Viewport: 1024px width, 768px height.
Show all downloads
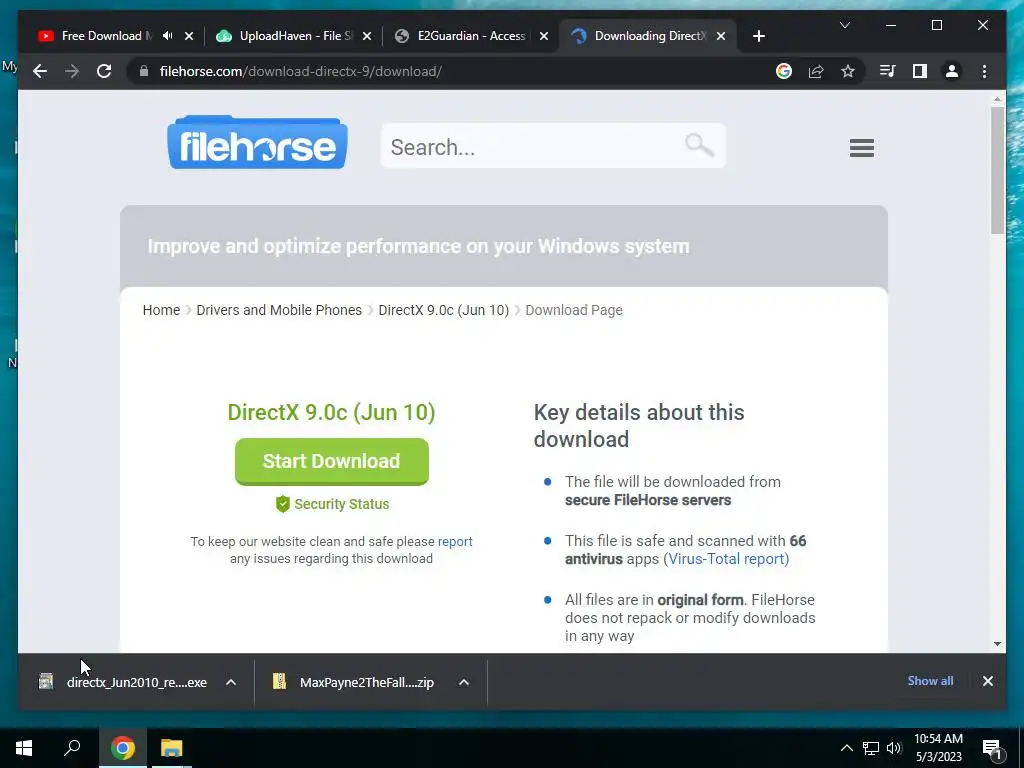coord(930,680)
